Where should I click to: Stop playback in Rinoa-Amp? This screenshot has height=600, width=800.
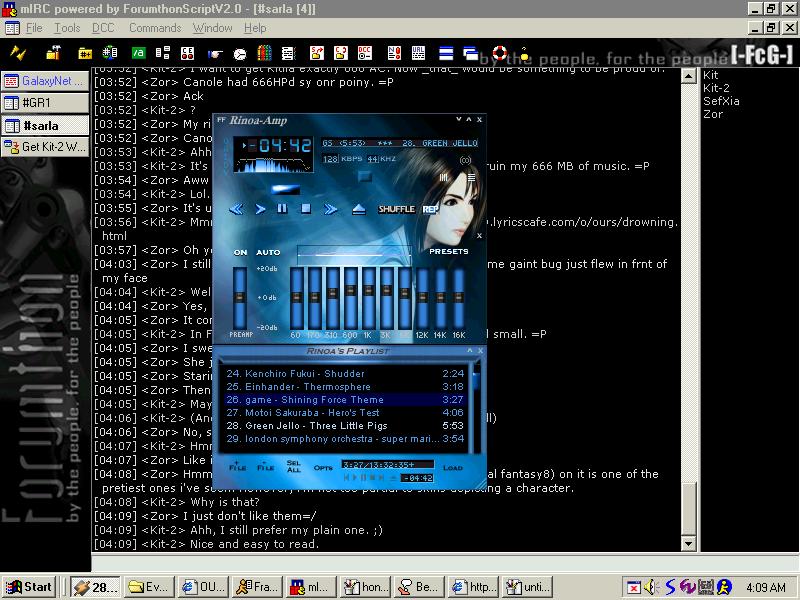(x=306, y=208)
